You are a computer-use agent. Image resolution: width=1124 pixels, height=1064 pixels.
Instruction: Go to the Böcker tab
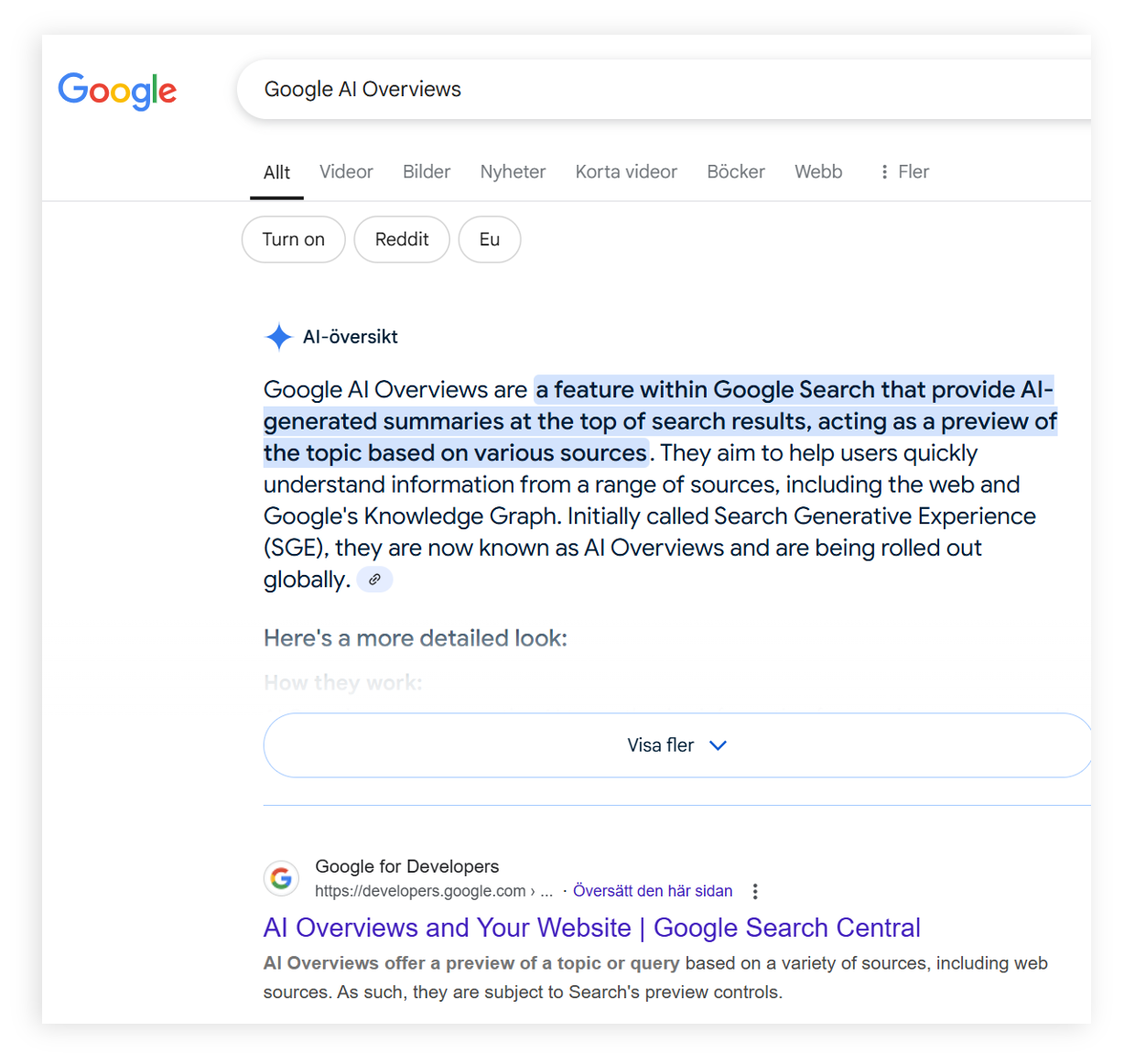[736, 172]
